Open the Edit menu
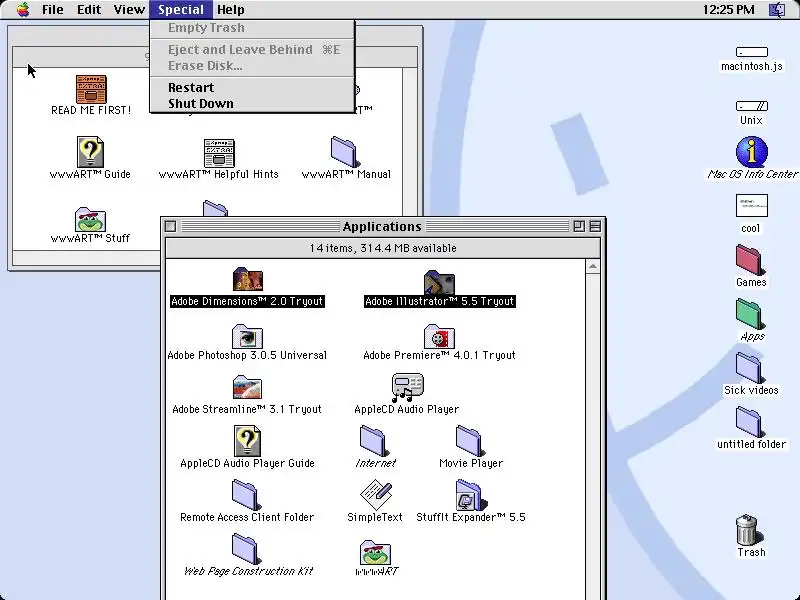This screenshot has width=800, height=600. coord(89,9)
